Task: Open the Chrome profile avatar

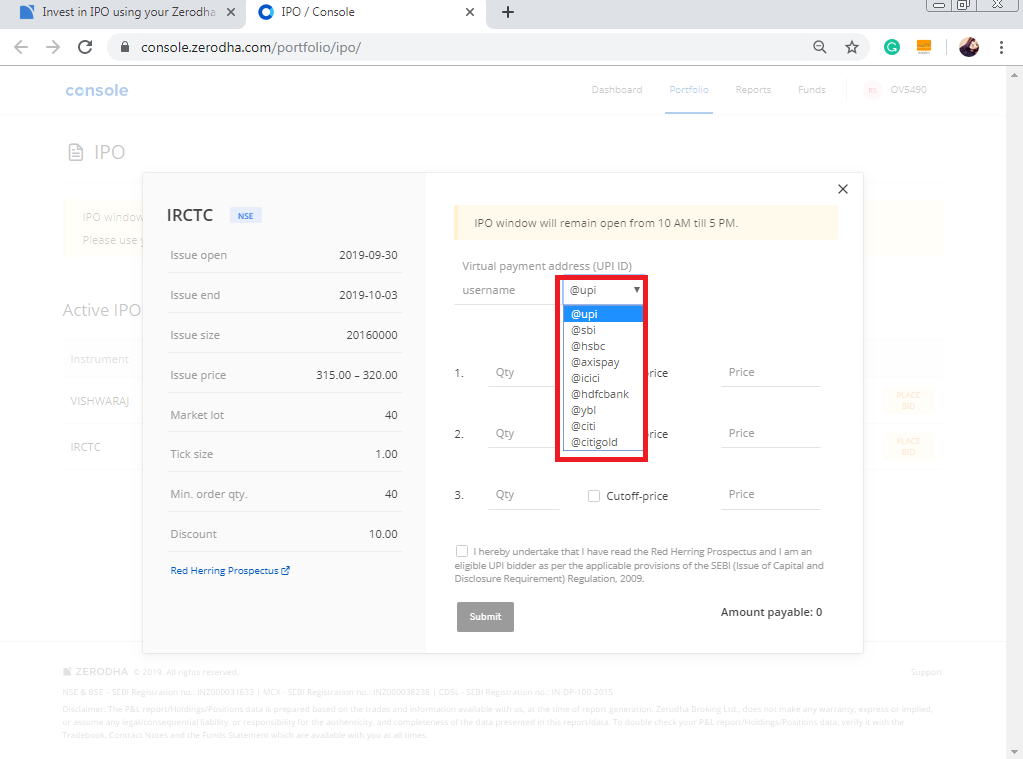Action: tap(969, 47)
